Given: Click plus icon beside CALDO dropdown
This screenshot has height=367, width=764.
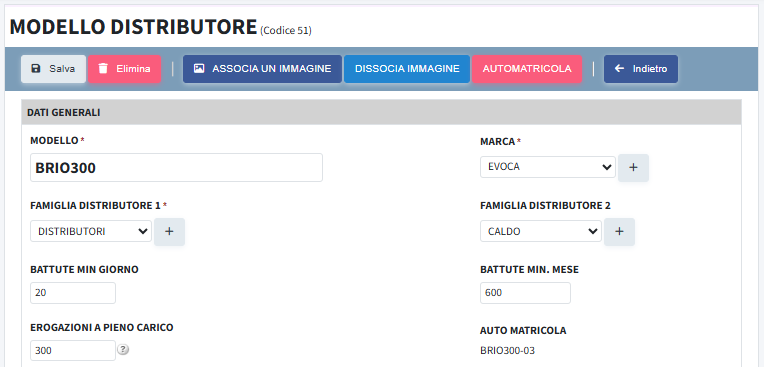Looking at the screenshot, I should pyautogui.click(x=619, y=232).
